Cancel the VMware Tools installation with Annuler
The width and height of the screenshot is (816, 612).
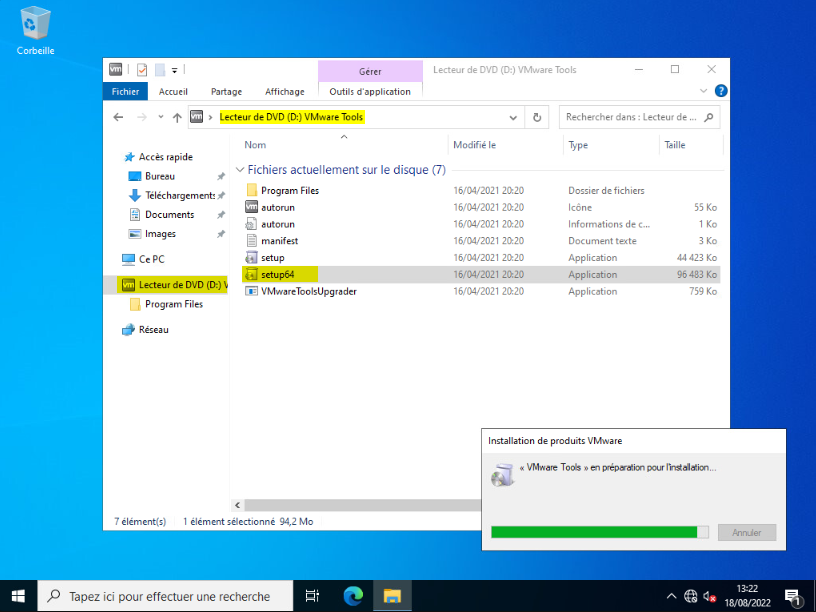pos(747,532)
